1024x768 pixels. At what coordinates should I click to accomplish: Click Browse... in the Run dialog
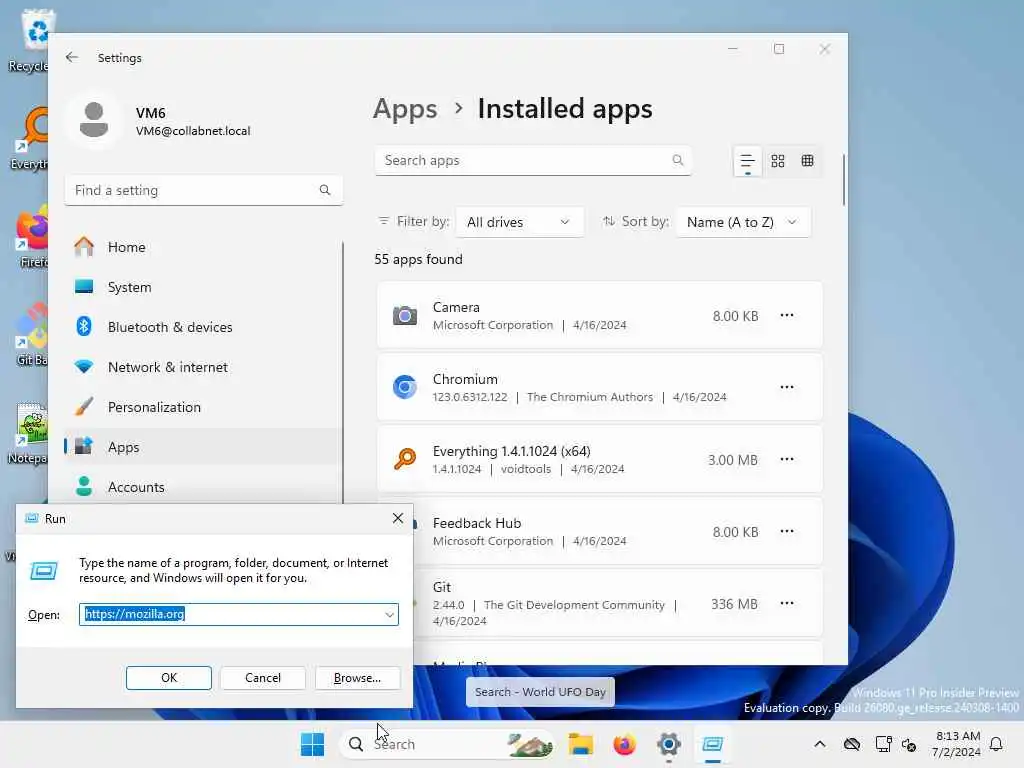357,678
